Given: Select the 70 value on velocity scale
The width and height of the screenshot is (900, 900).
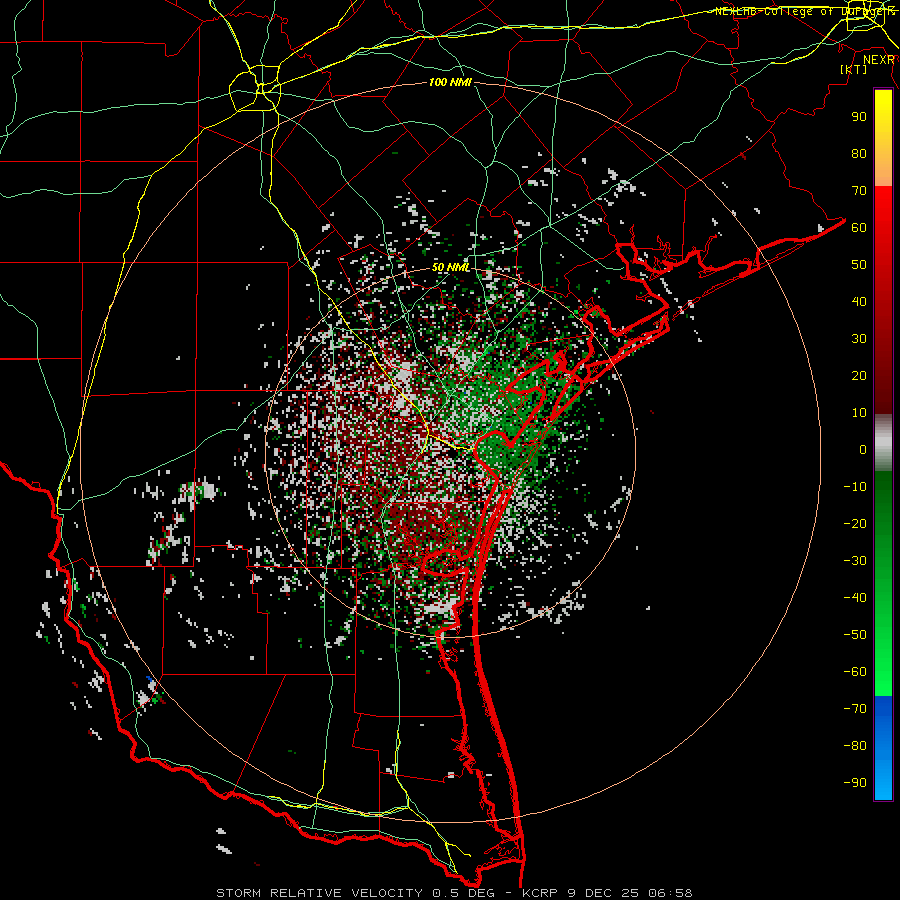Looking at the screenshot, I should (859, 191).
